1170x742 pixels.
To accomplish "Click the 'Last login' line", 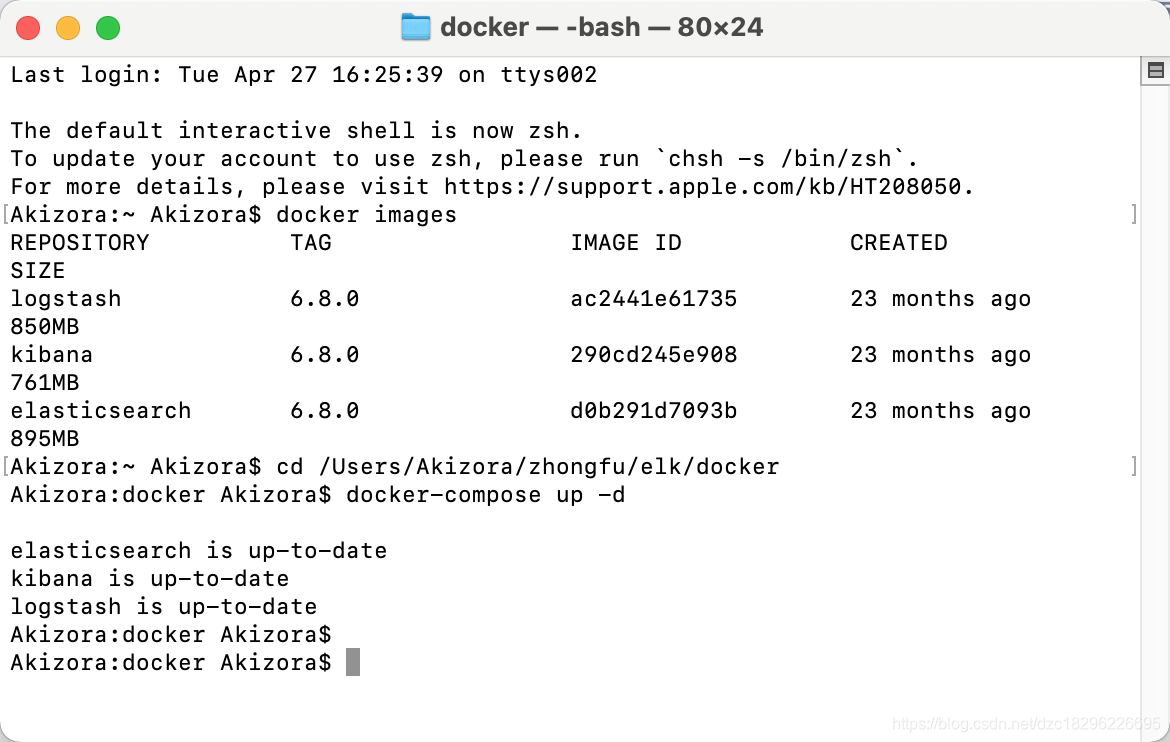I will coord(304,75).
